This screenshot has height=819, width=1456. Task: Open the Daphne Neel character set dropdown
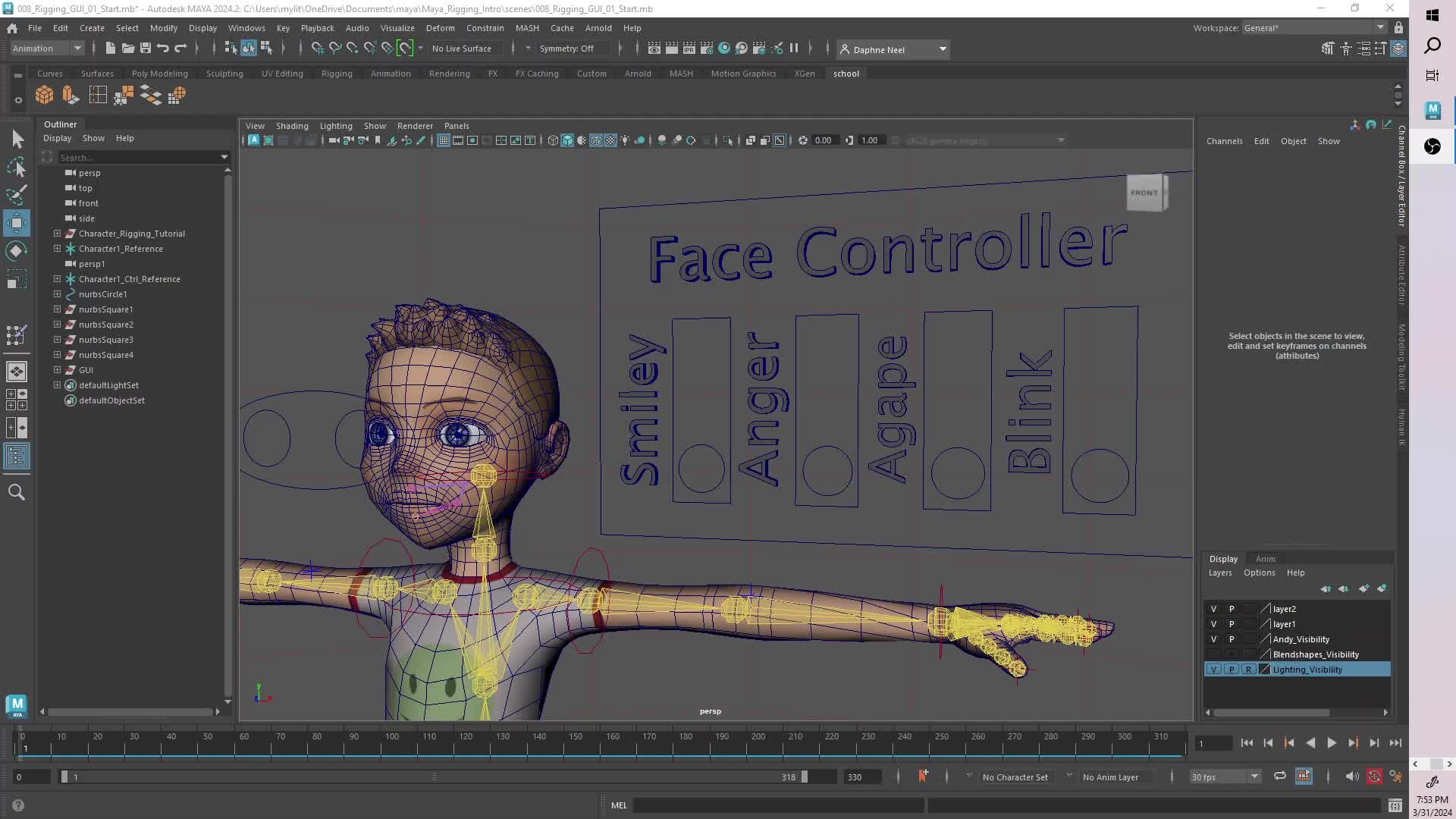click(x=943, y=49)
